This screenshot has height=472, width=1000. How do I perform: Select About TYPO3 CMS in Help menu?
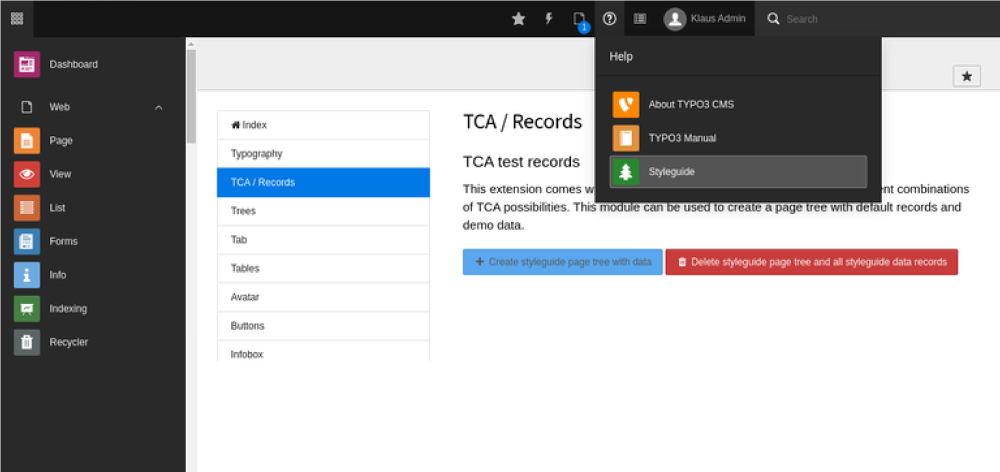point(739,105)
